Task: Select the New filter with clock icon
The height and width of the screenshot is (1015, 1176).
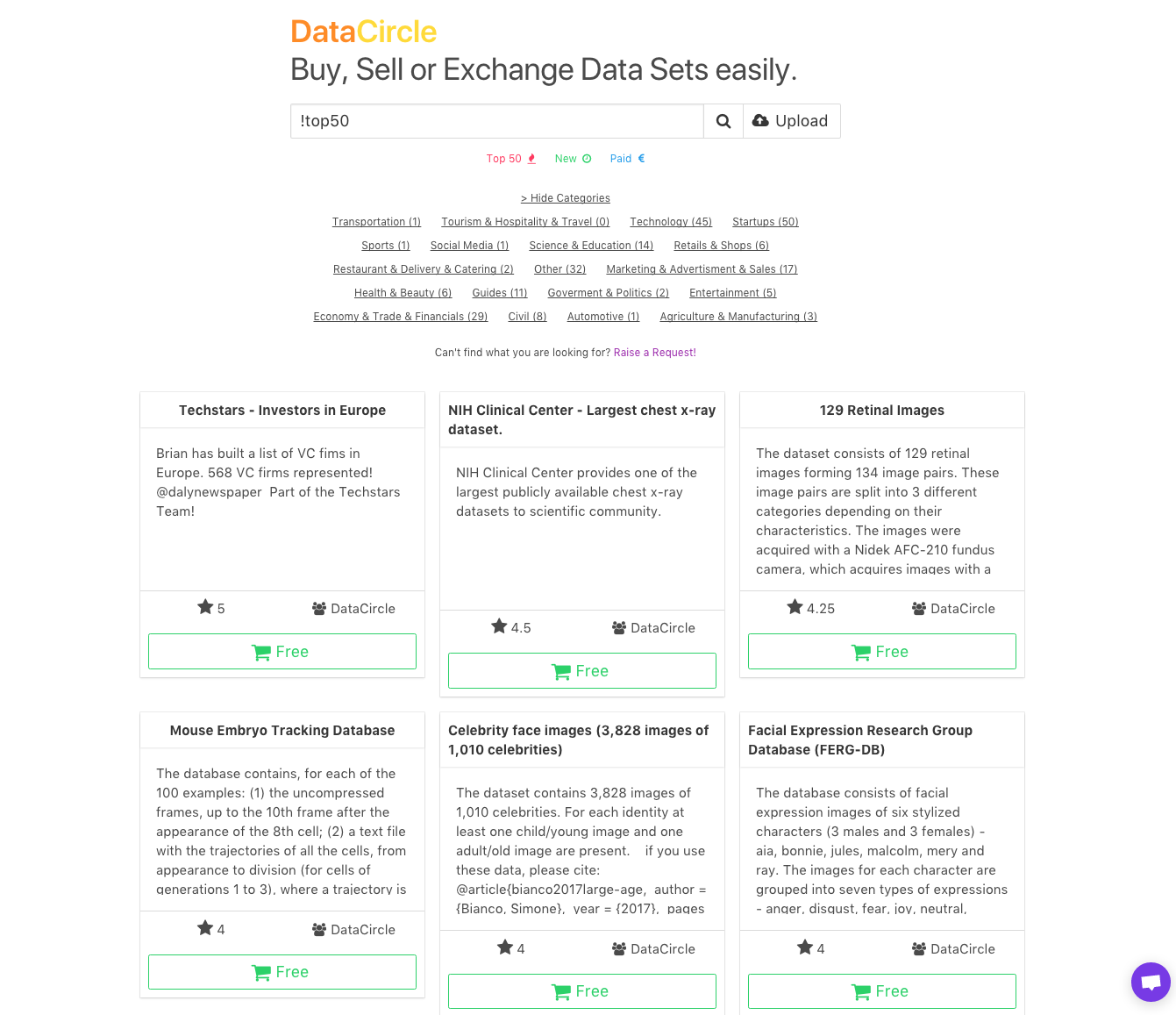Action: (x=574, y=159)
